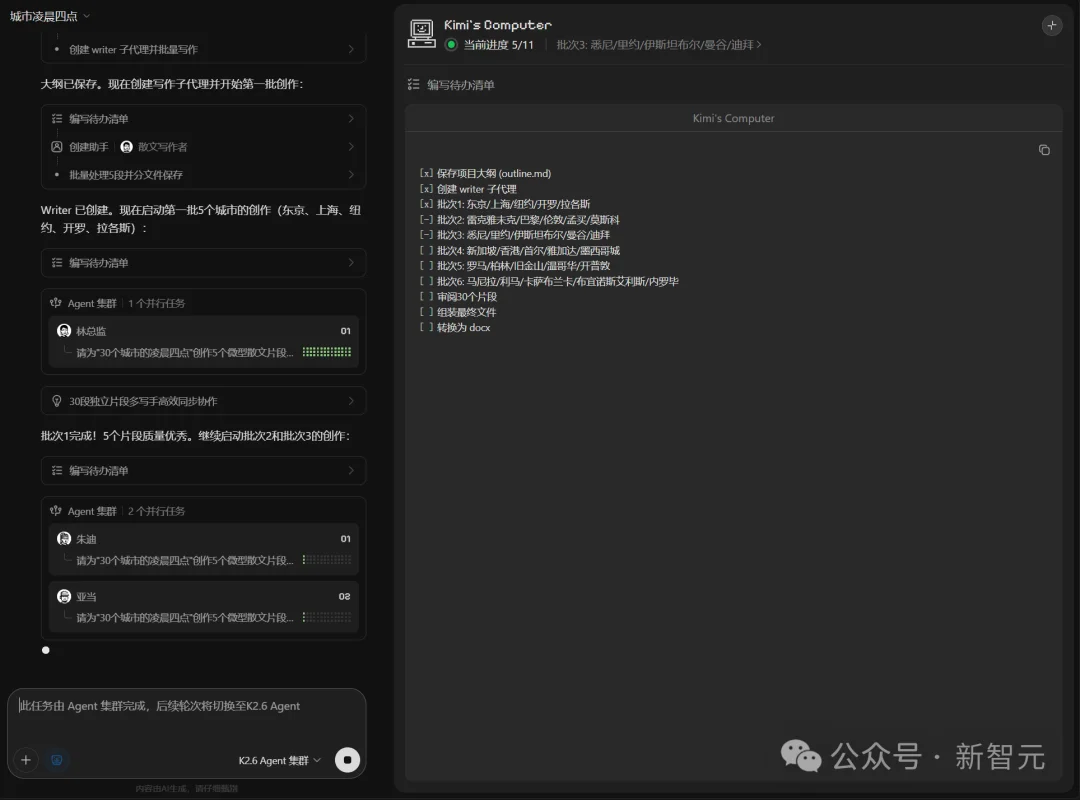Stop generation with the stop button
This screenshot has height=800, width=1080.
tap(347, 760)
